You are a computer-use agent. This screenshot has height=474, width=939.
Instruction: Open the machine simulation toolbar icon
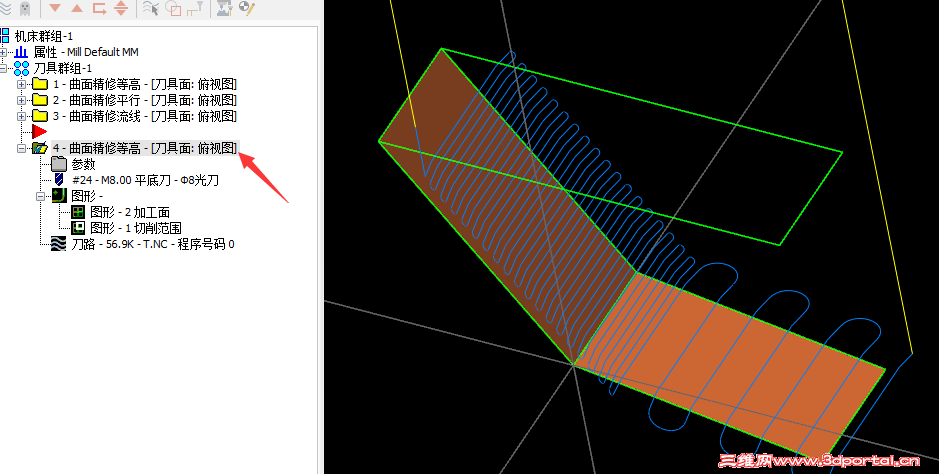224,8
